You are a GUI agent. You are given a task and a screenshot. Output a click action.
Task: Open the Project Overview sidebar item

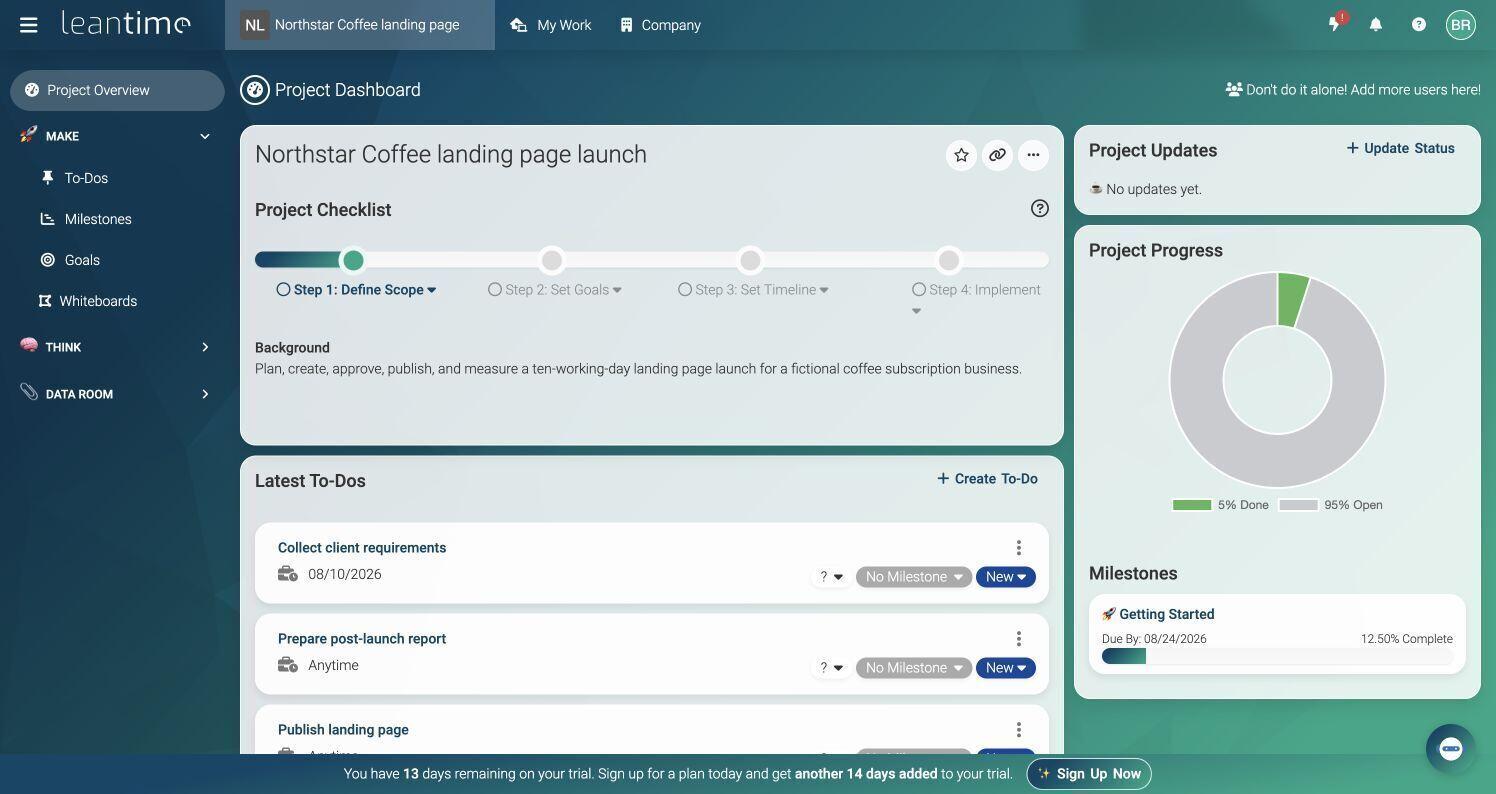point(117,90)
